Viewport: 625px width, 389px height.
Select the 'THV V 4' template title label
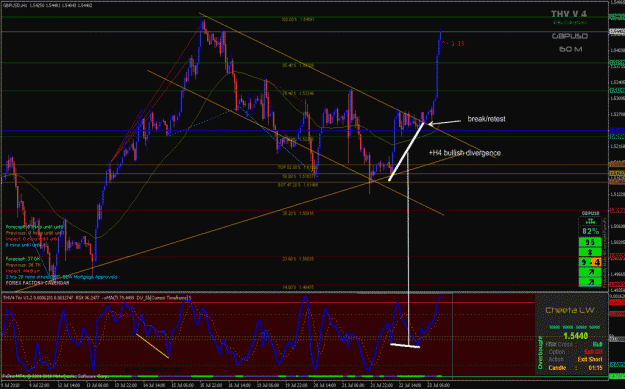tap(569, 14)
